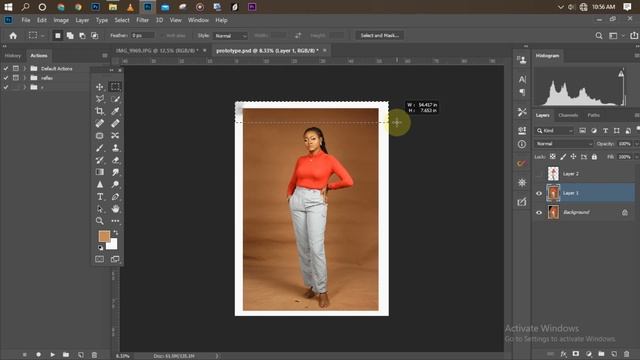
Task: Select the Zoom tool in toolbox
Action: [x=99, y=221]
